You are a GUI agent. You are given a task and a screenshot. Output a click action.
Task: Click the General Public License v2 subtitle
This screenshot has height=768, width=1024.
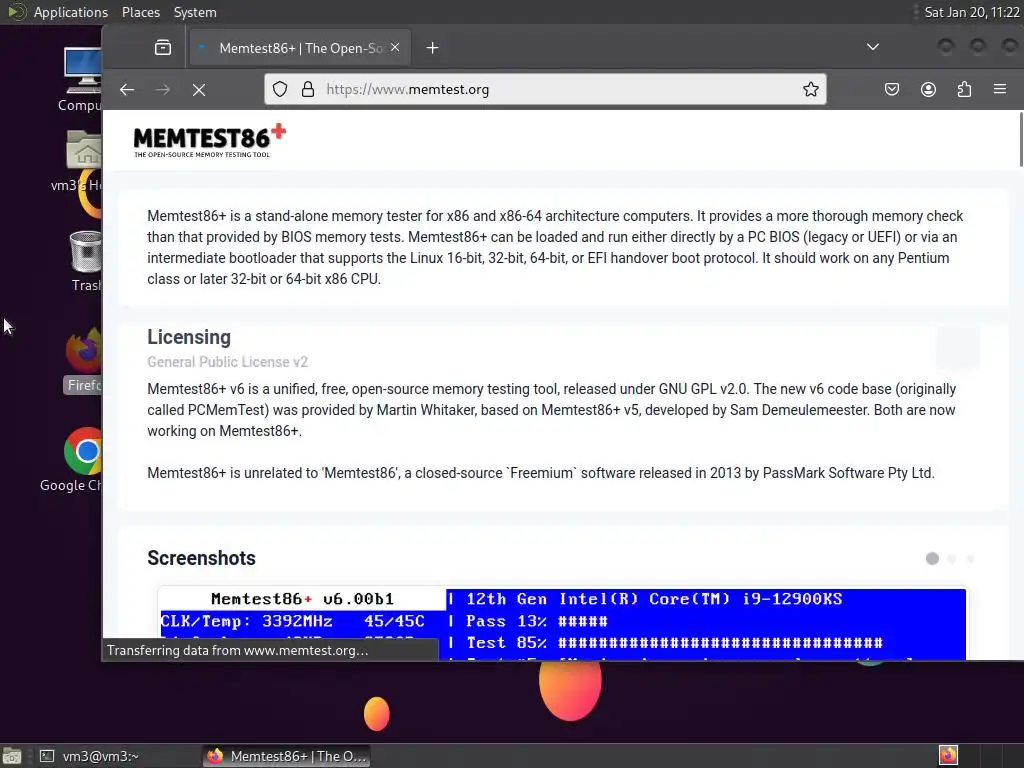pyautogui.click(x=227, y=362)
